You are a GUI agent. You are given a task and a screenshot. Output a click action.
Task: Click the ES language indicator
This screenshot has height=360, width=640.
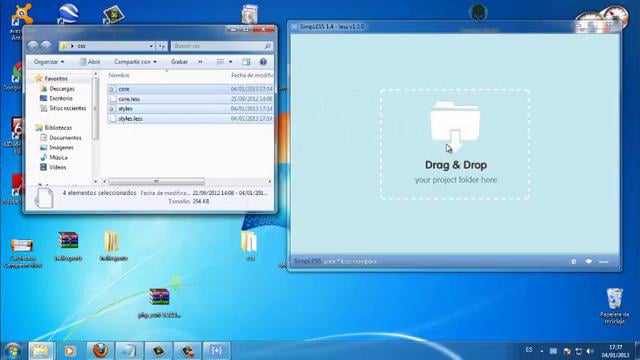tap(529, 350)
